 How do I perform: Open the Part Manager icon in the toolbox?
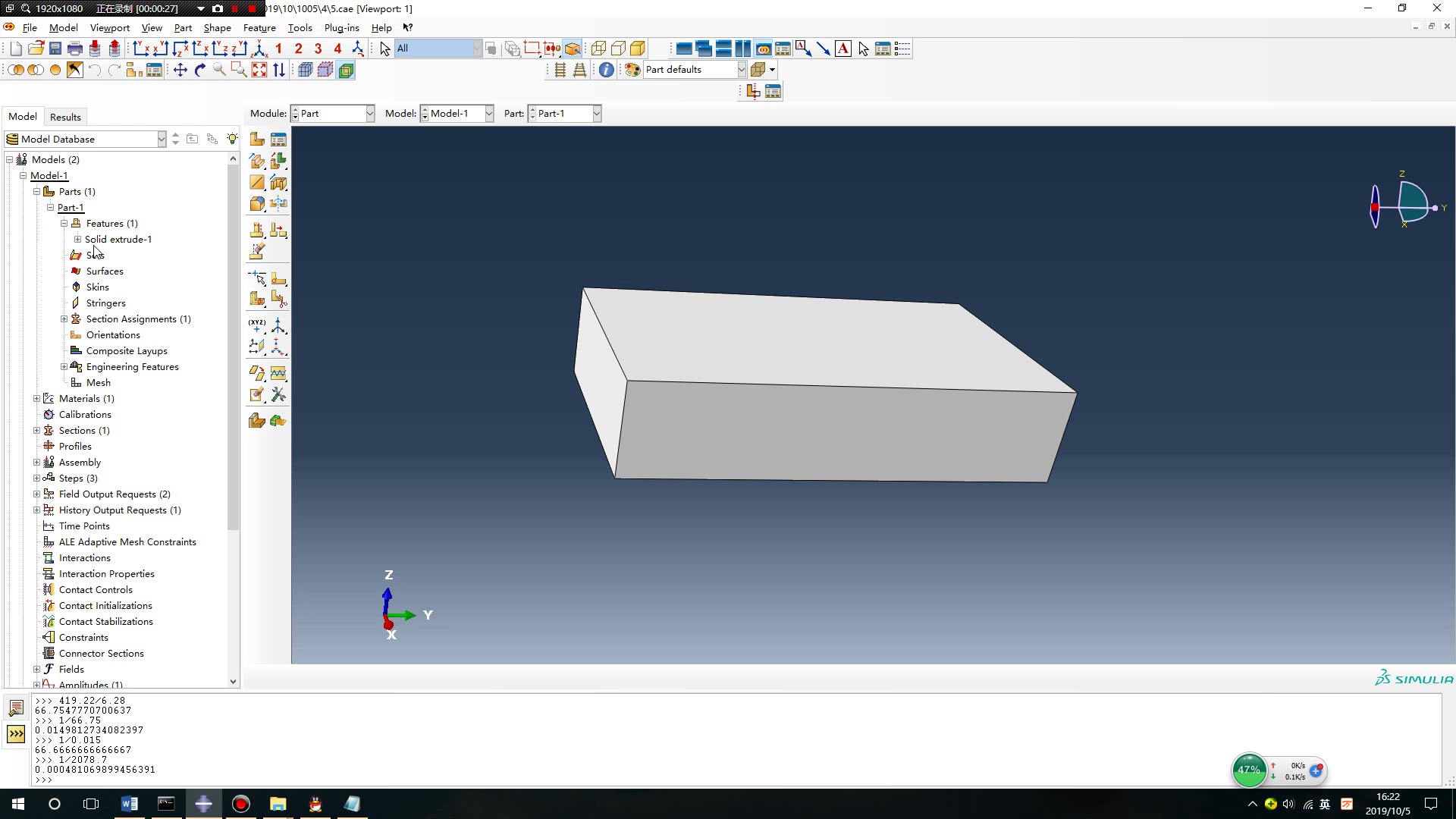tap(278, 140)
